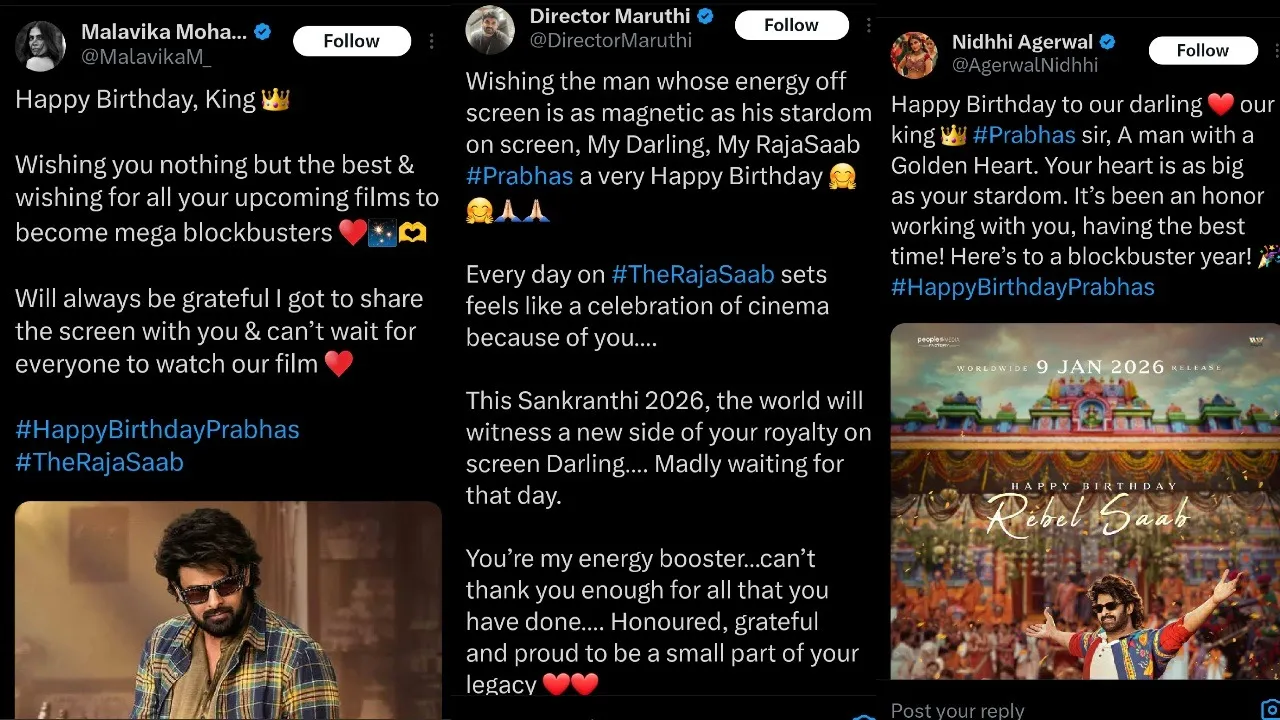This screenshot has height=720, width=1280.
Task: Click verified badge next to Malavika Mohanan
Action: point(263,32)
